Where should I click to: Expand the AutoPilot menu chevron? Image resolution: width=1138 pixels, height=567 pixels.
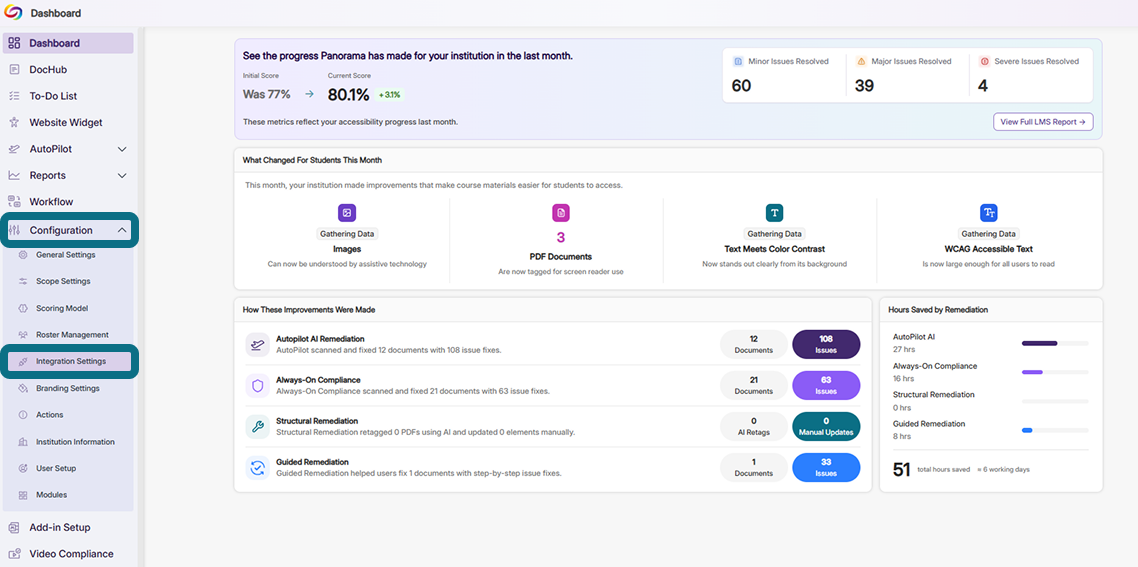point(122,149)
